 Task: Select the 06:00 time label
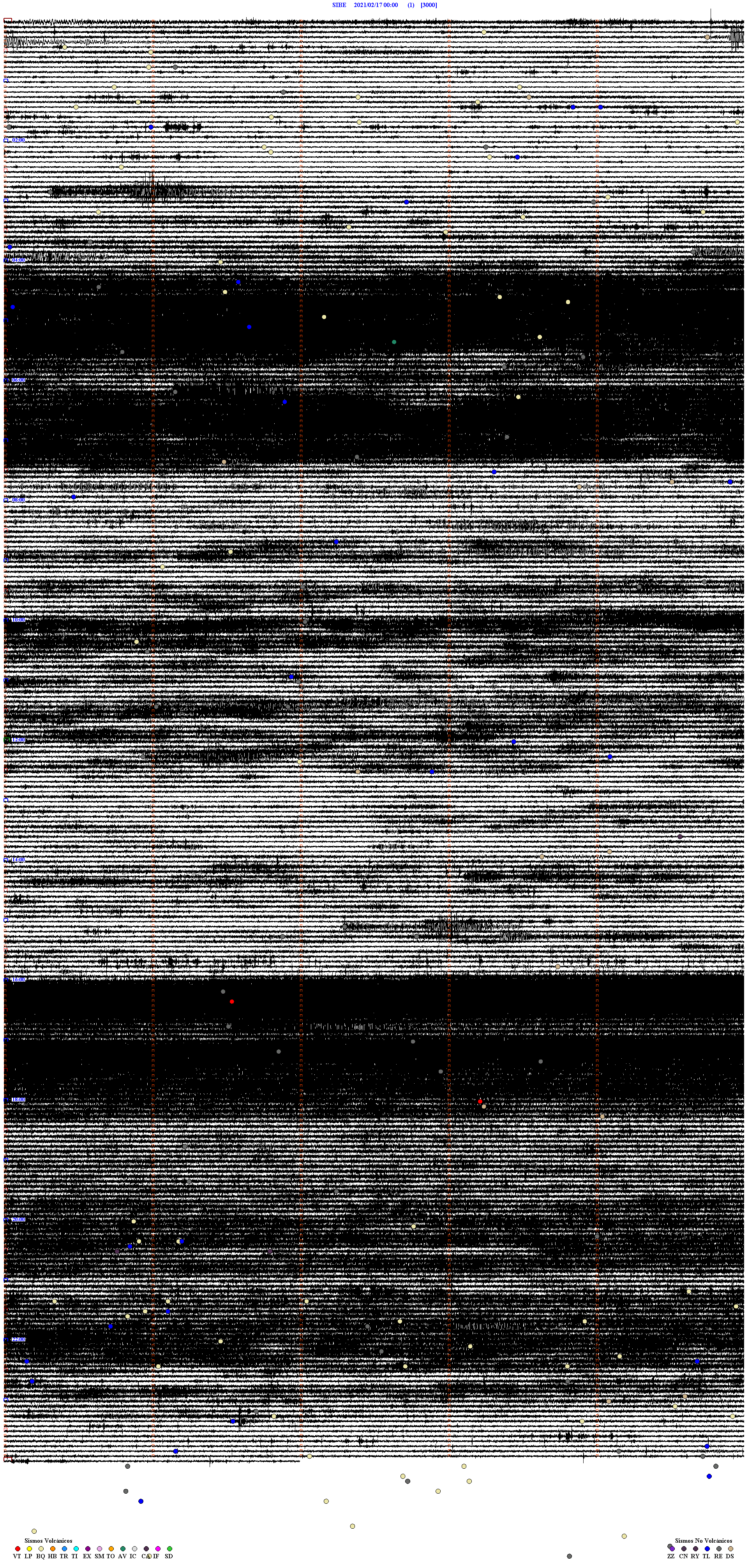[18, 380]
